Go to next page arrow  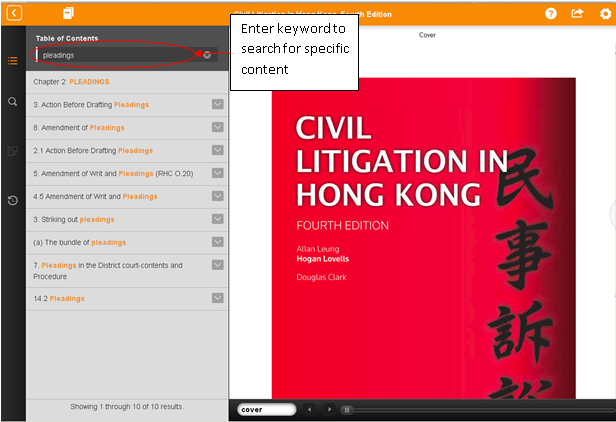pos(329,409)
